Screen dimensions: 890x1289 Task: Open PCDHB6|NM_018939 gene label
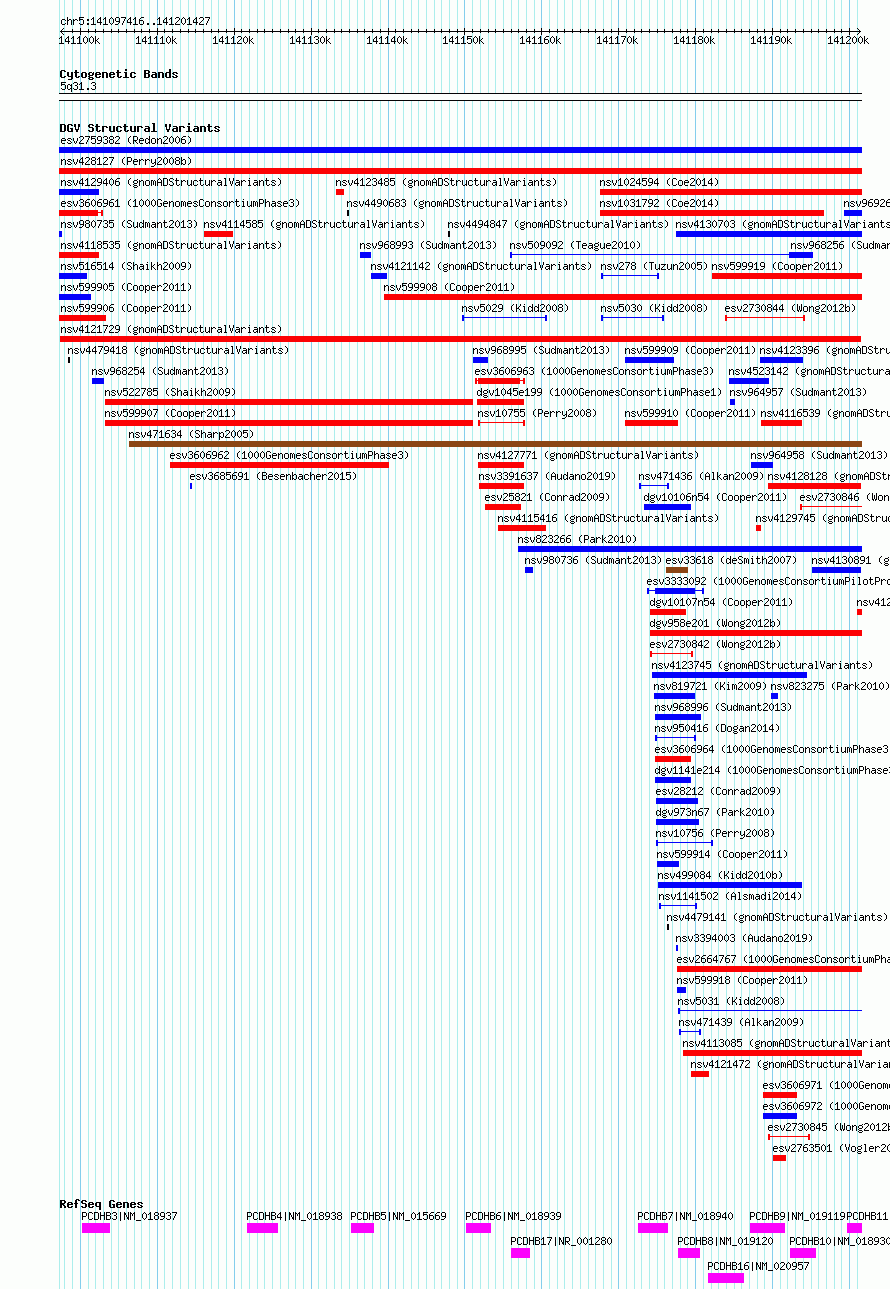coord(514,1216)
